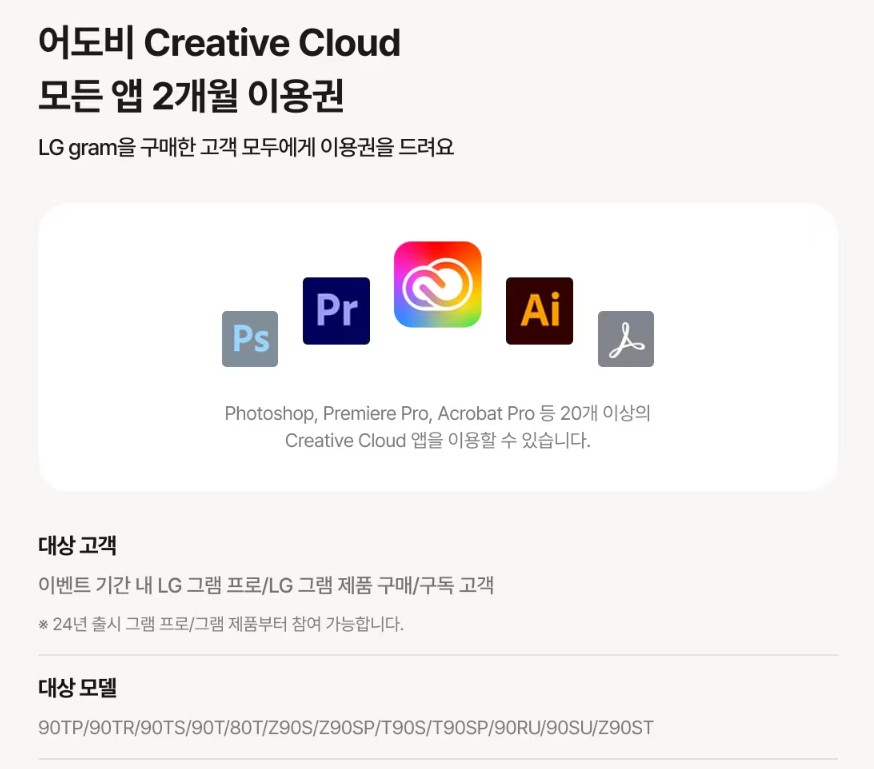Click the line 'Creative Cloud 앱을 이용할 수 있습니다.'
Viewport: 874px width, 769px height.
coord(438,441)
